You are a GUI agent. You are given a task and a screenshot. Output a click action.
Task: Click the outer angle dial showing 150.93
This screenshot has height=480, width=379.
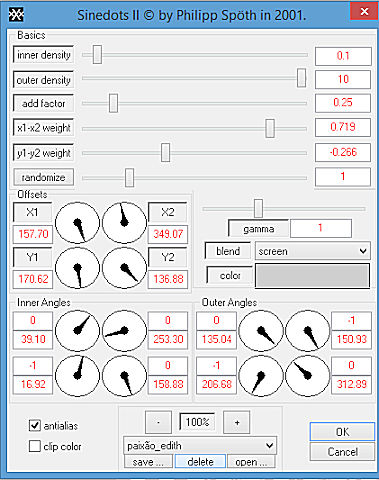point(308,331)
